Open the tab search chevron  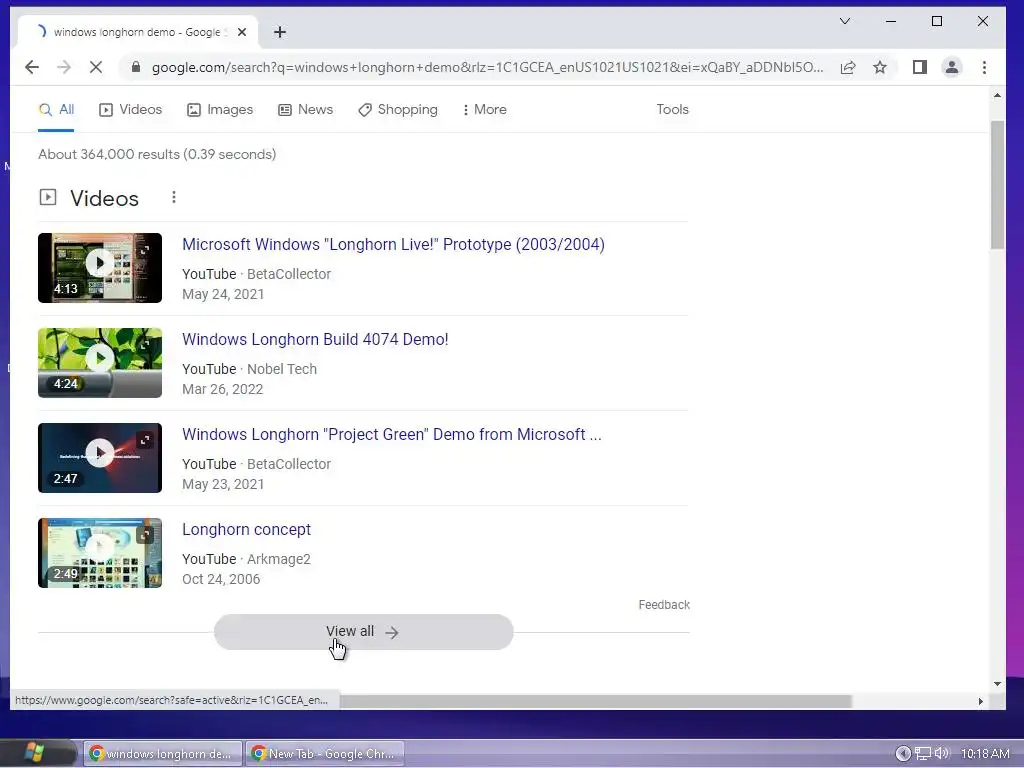point(844,21)
